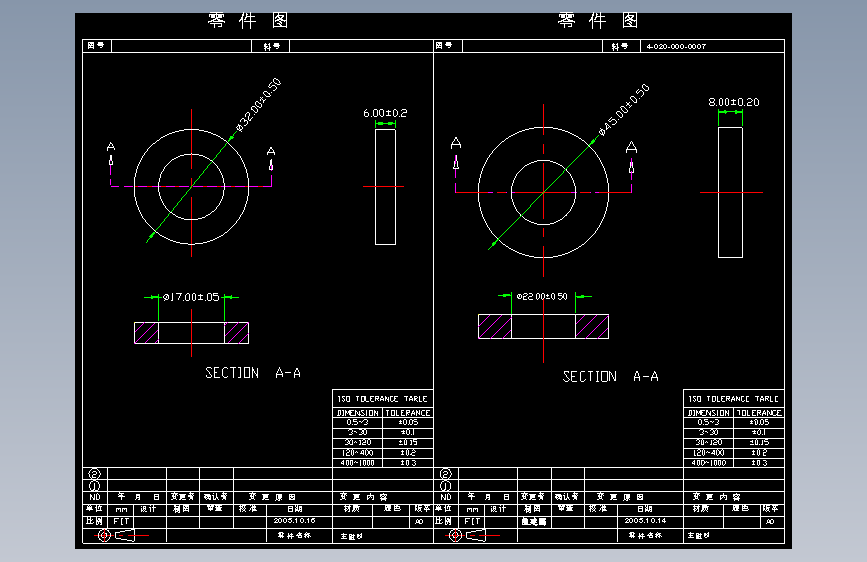Pick the 8.00±0.20 thickness dimension
This screenshot has height=562, width=867.
(x=734, y=102)
